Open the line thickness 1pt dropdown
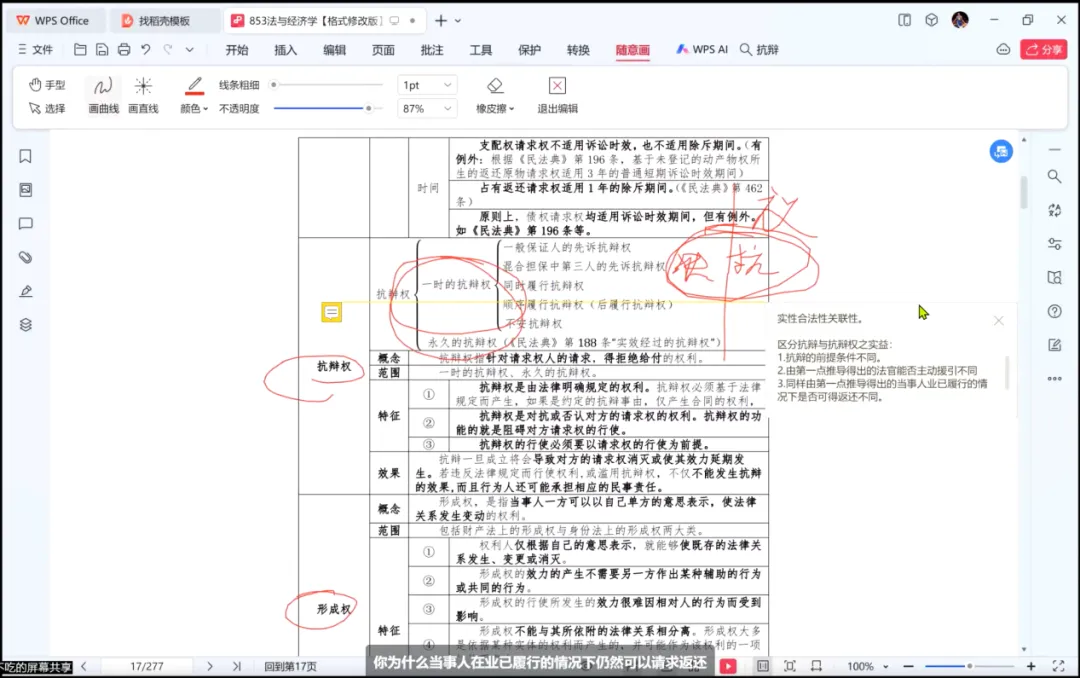This screenshot has height=678, width=1080. coord(427,85)
